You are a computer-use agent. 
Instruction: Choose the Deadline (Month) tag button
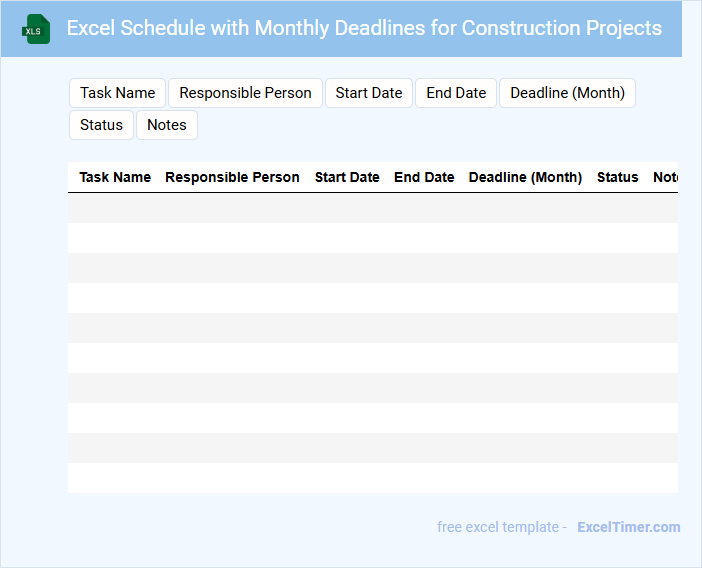point(567,93)
